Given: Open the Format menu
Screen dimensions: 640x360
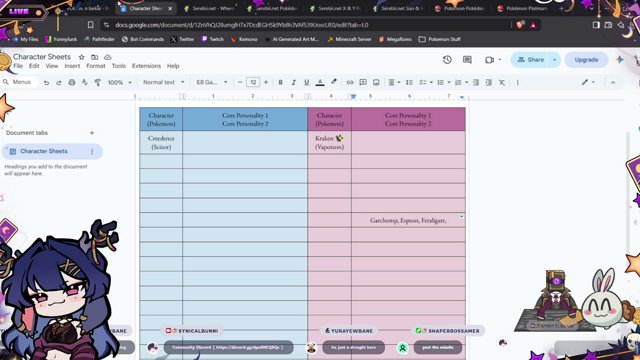Looking at the screenshot, I should tap(96, 66).
